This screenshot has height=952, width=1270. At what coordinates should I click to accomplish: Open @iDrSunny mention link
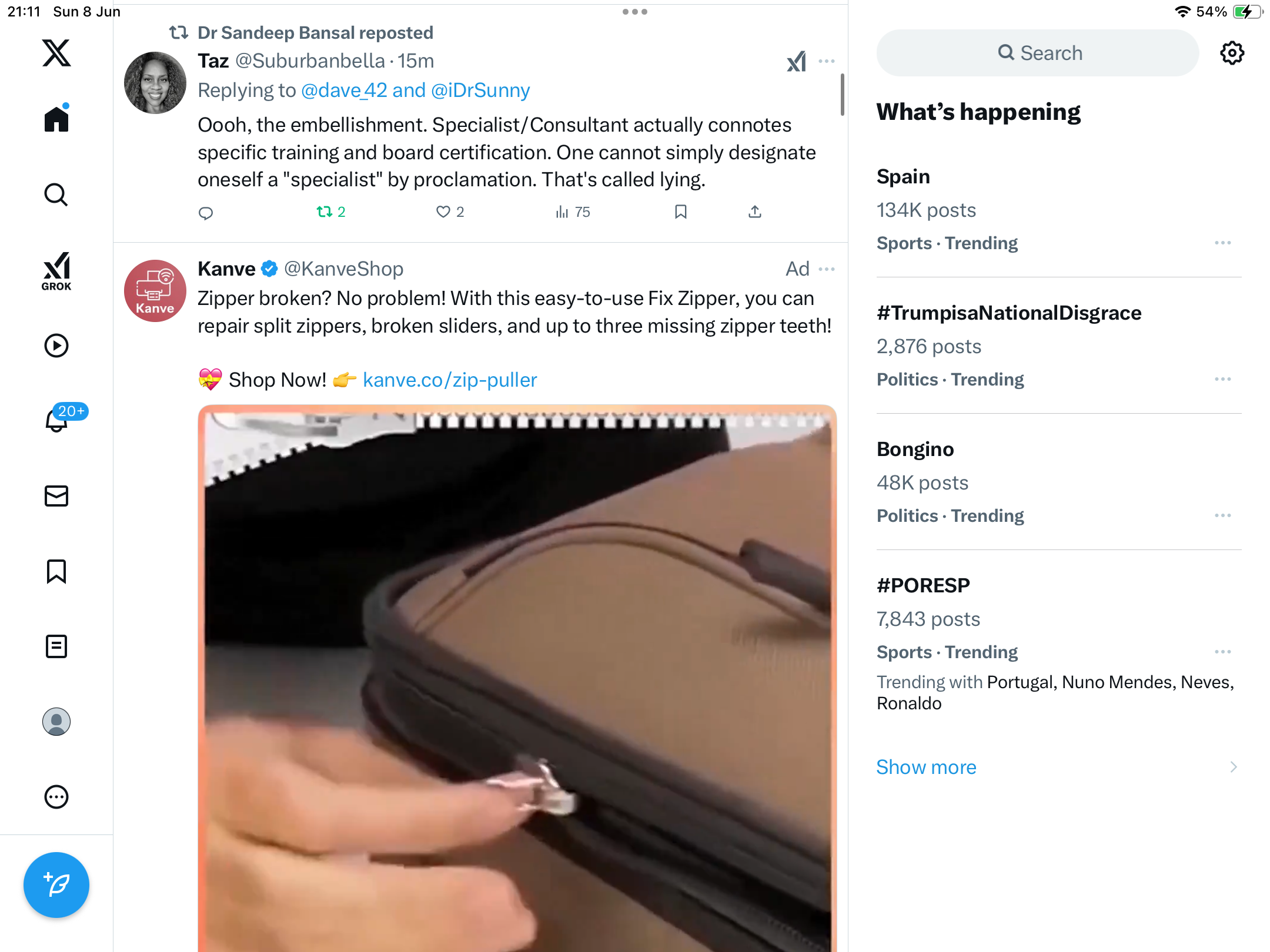point(480,90)
